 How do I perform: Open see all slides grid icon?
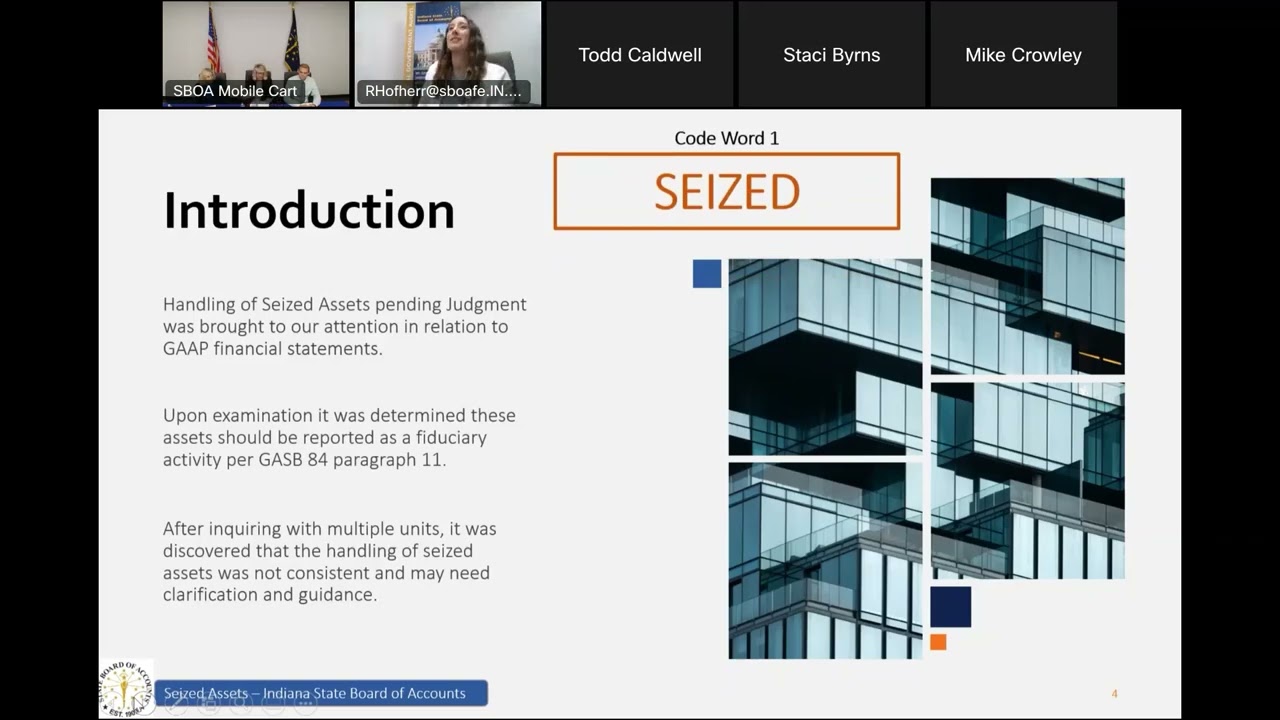point(209,703)
